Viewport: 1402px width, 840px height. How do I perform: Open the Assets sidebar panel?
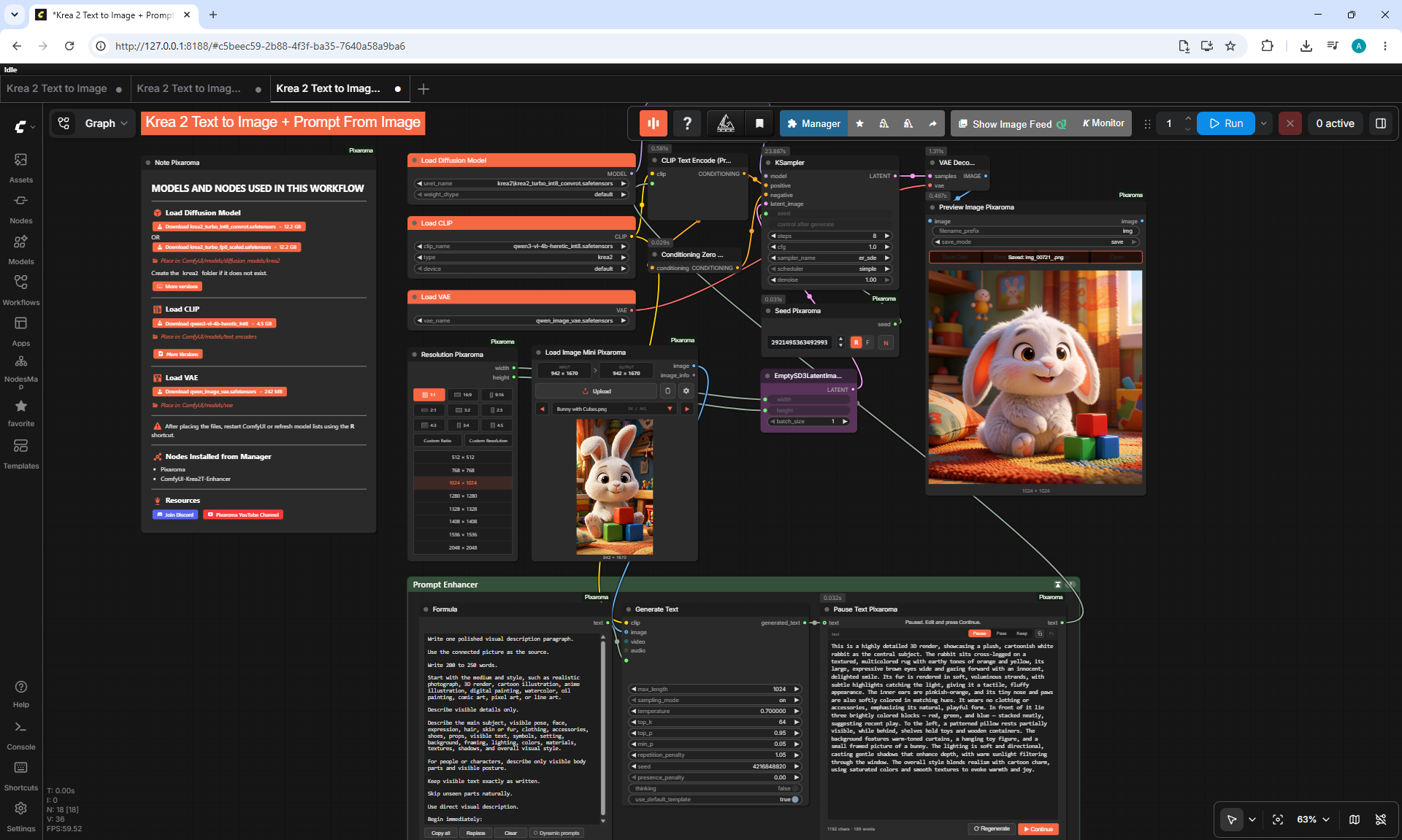20,168
